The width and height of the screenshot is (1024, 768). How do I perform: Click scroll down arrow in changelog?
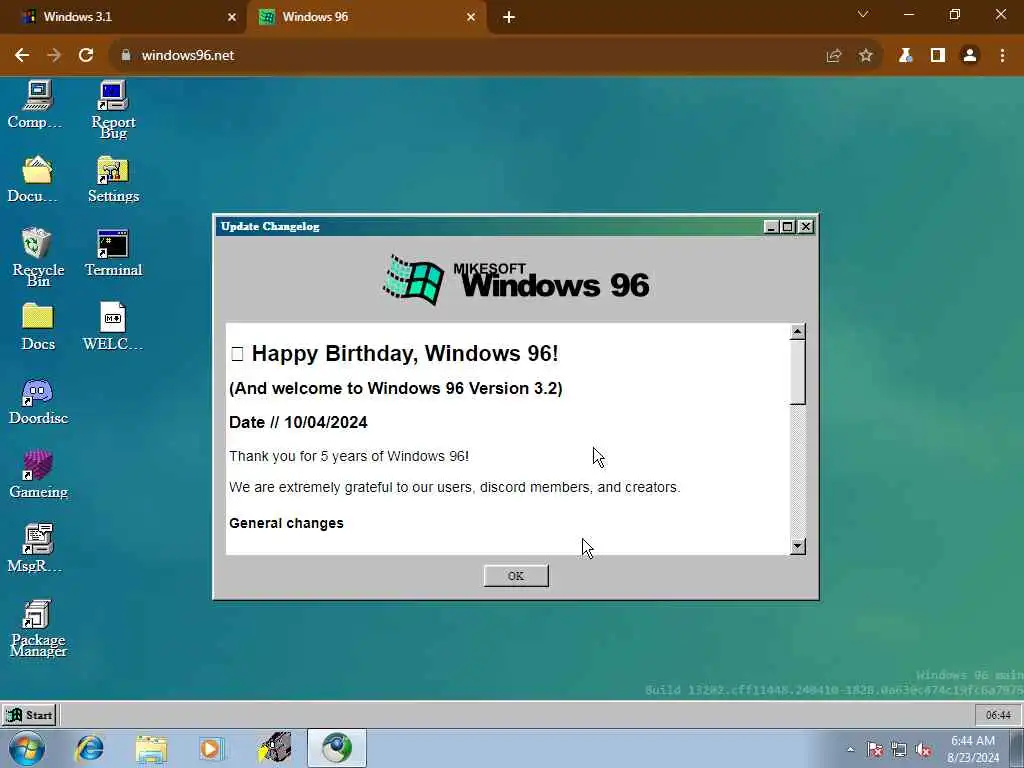click(x=797, y=546)
